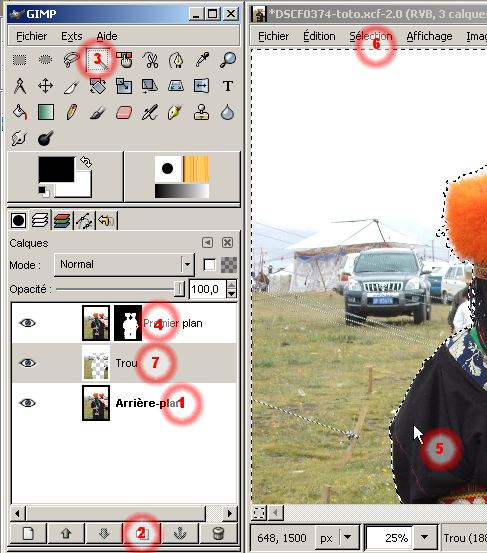
Task: Open the Sélection menu
Action: [371, 36]
